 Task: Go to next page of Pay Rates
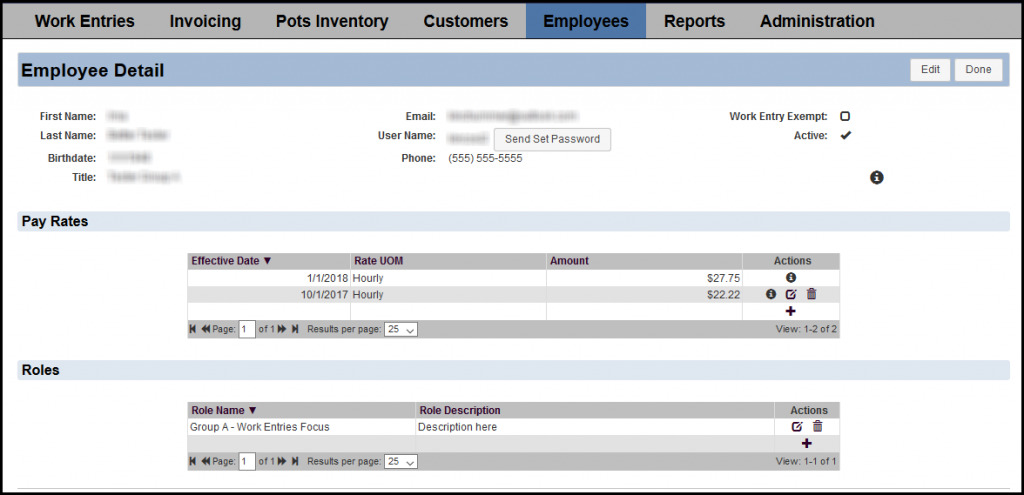click(282, 329)
